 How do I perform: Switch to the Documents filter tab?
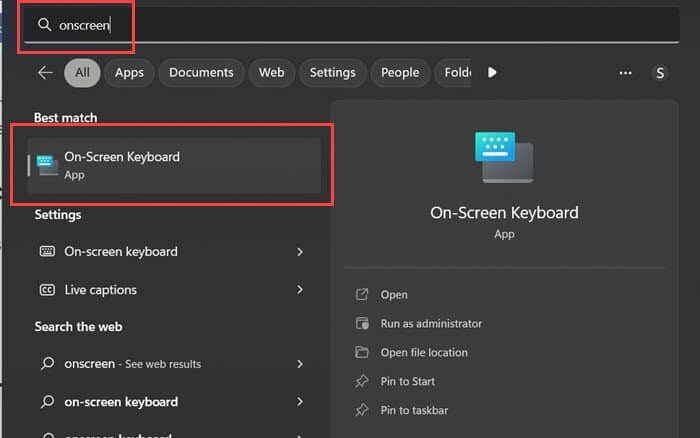201,72
